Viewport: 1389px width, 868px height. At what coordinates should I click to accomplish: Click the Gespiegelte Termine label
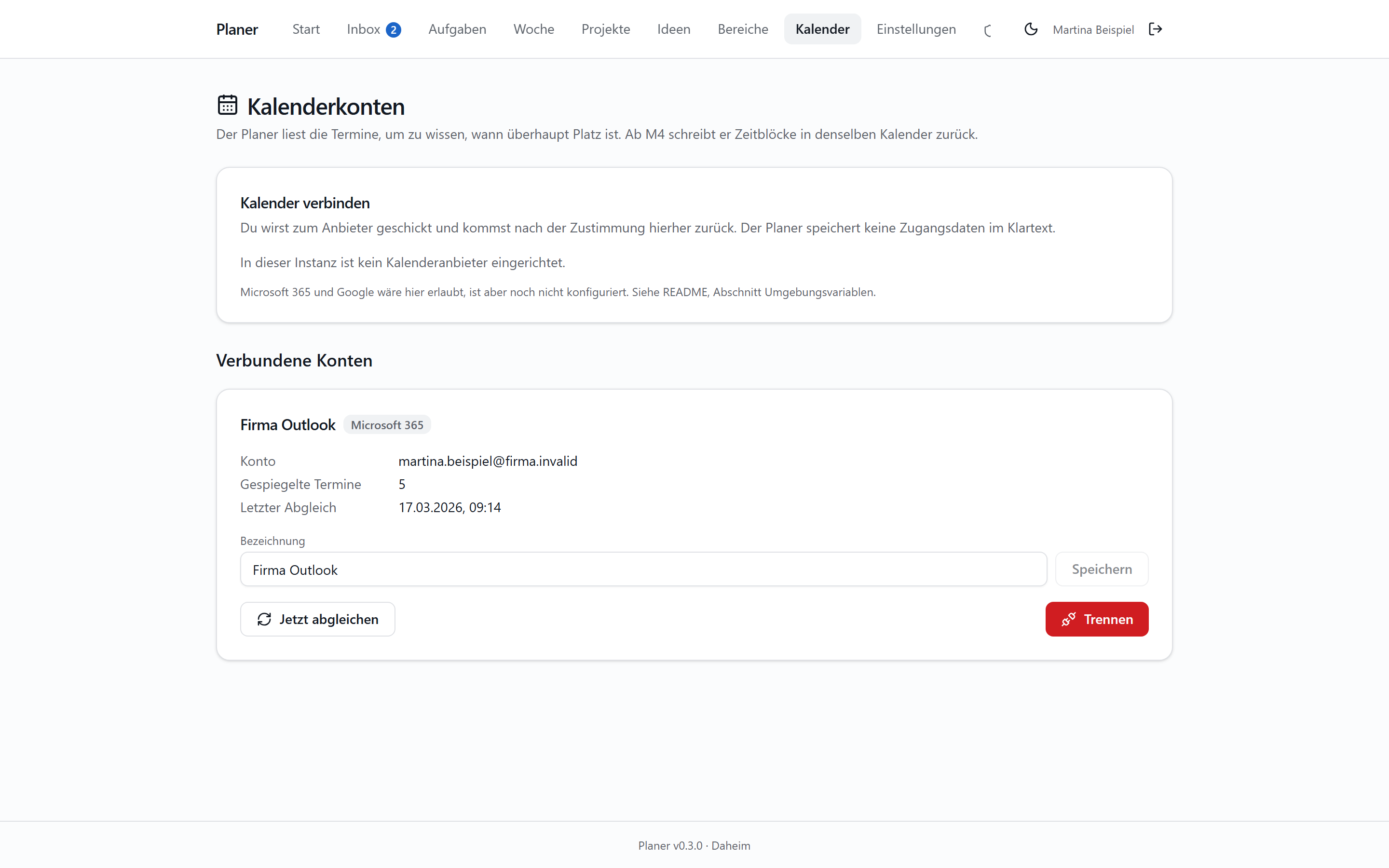tap(301, 485)
